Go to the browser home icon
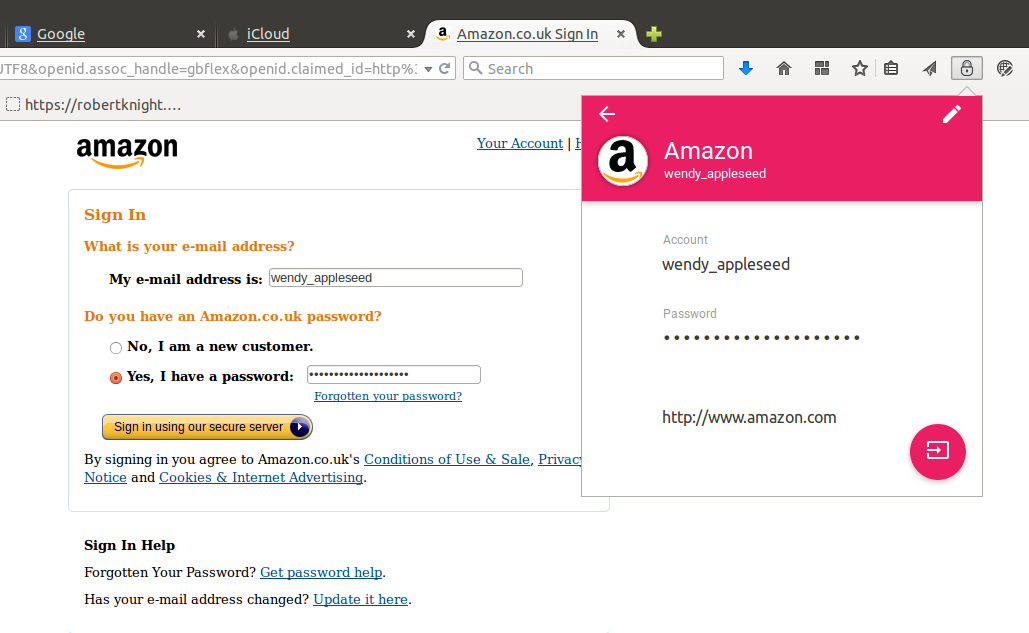This screenshot has height=633, width=1029. (x=784, y=68)
